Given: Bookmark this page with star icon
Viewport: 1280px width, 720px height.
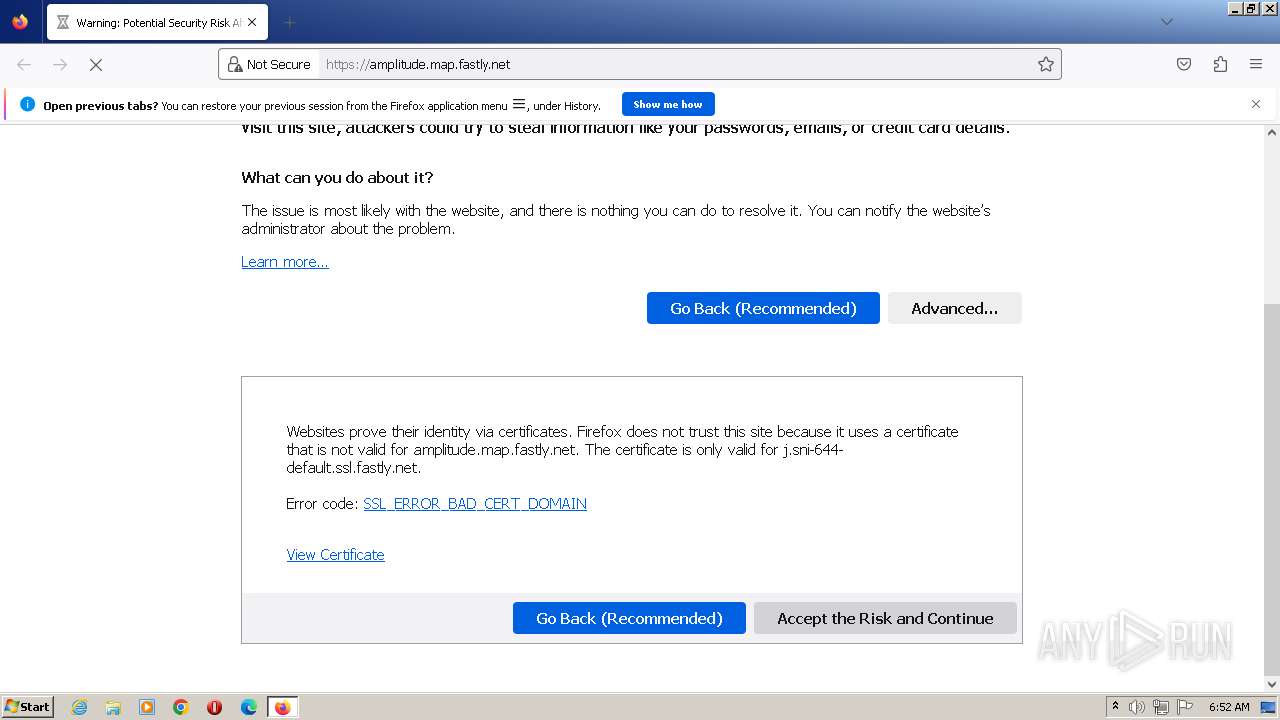Looking at the screenshot, I should [x=1046, y=64].
